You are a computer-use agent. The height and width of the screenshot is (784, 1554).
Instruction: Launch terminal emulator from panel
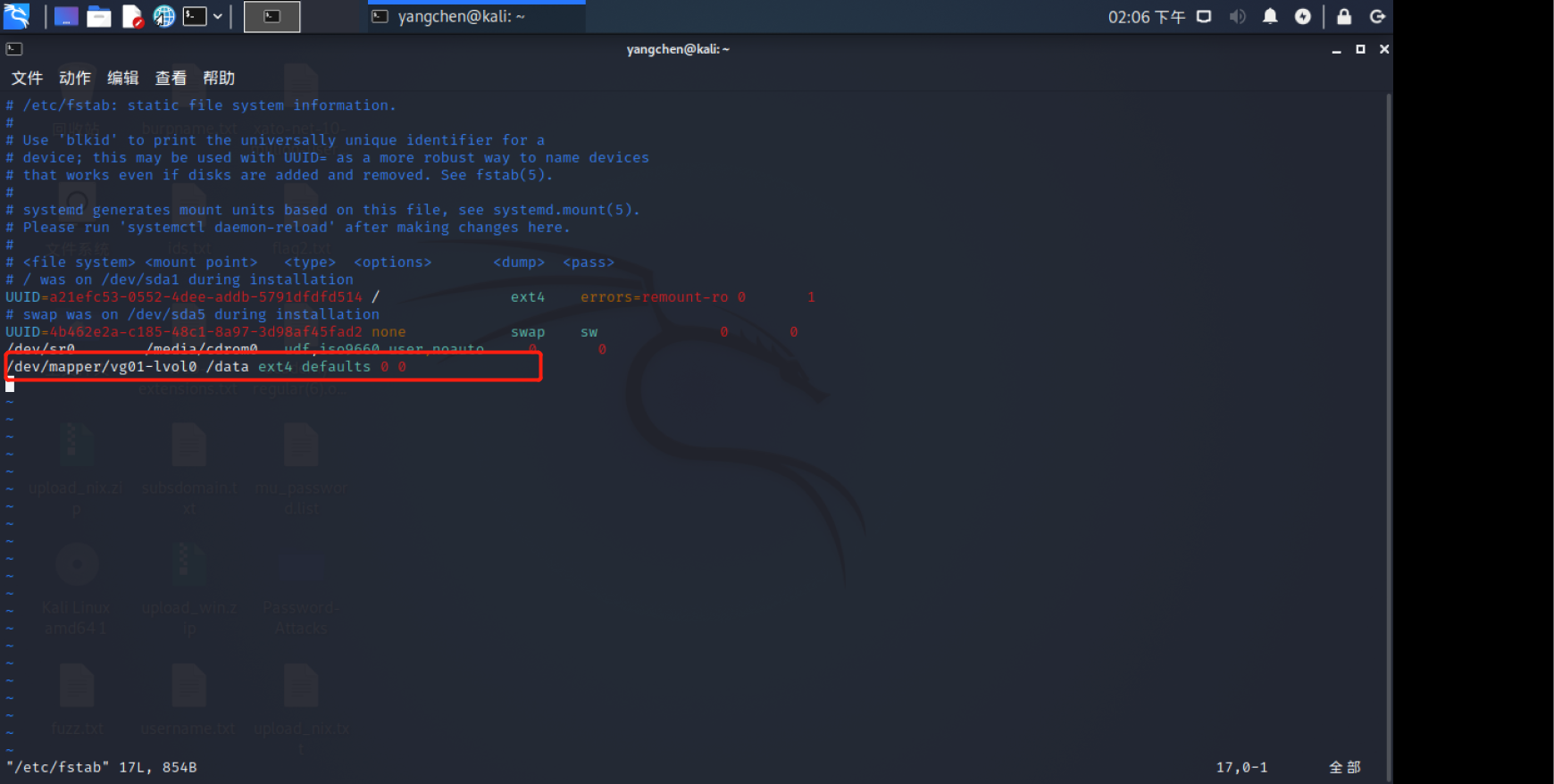[195, 16]
